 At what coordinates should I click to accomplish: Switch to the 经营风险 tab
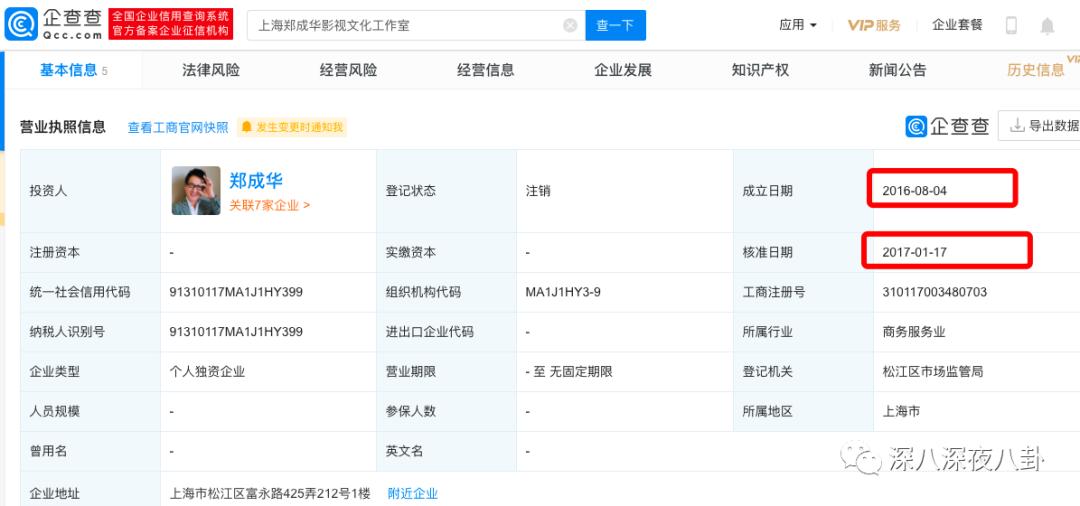tap(349, 70)
